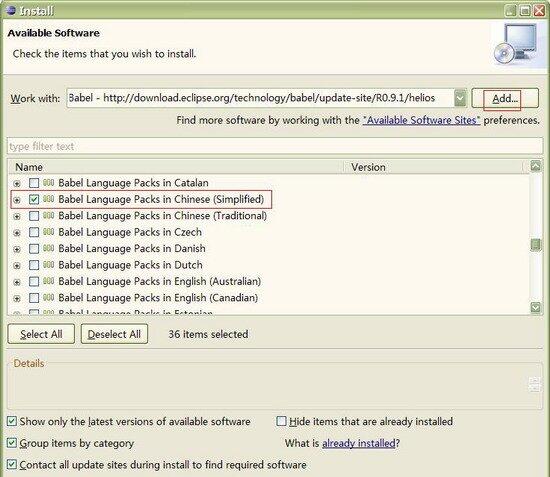This screenshot has height=477, width=550.
Task: Click the 36 items selected text
Action: 208,334
